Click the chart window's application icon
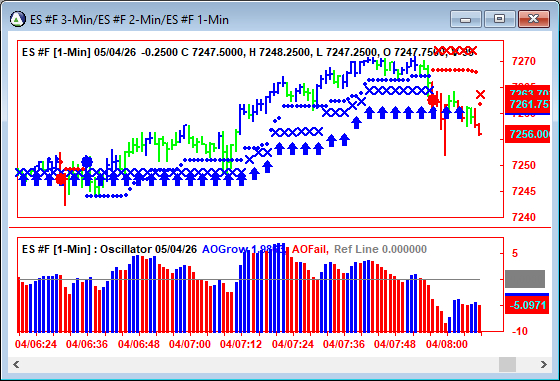Viewport: 560px width, 381px height. point(18,19)
